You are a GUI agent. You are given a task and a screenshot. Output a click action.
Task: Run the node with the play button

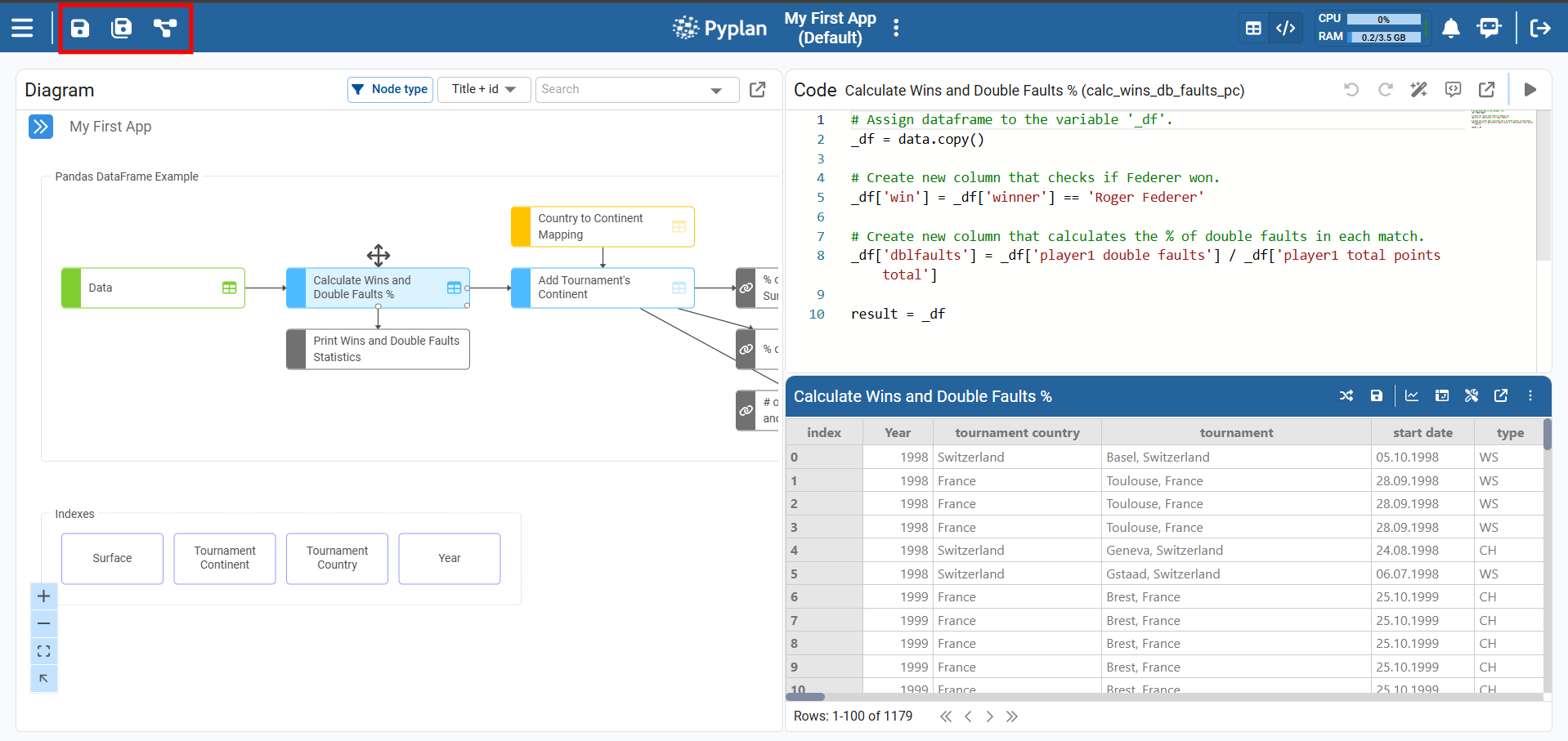coord(1530,90)
